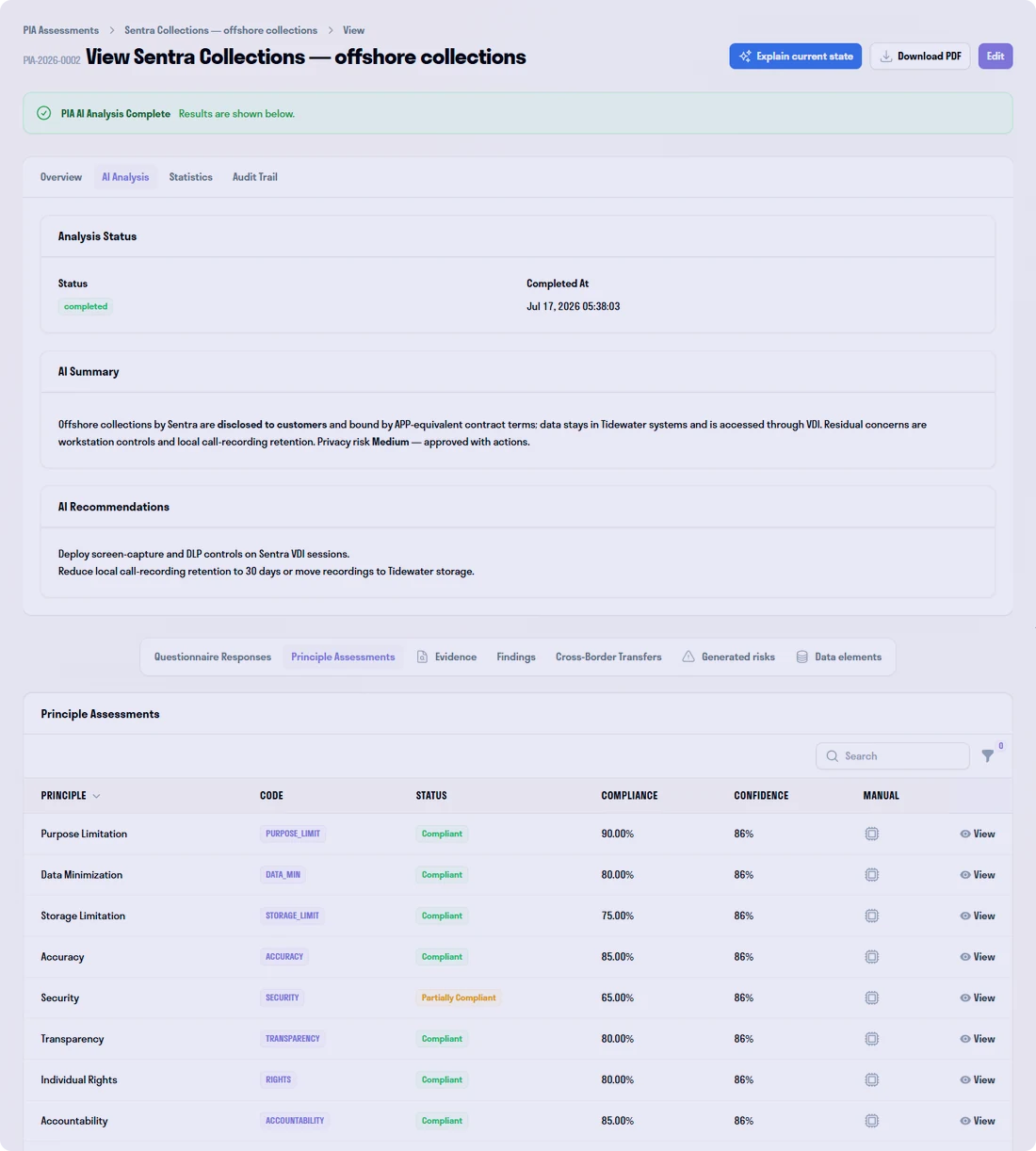Open the Evidence tab
This screenshot has width=1036, height=1151.
(x=446, y=657)
